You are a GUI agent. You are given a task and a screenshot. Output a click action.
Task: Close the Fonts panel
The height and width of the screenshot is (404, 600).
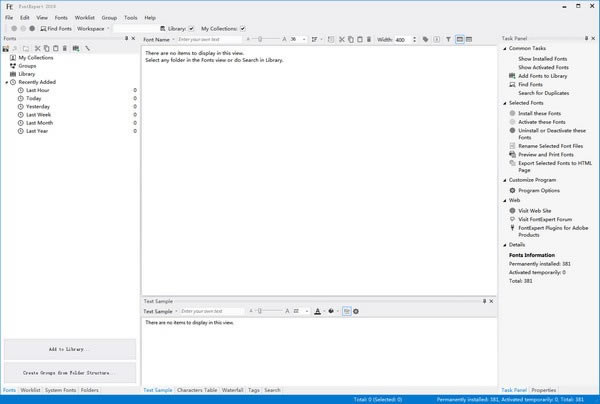(133, 38)
